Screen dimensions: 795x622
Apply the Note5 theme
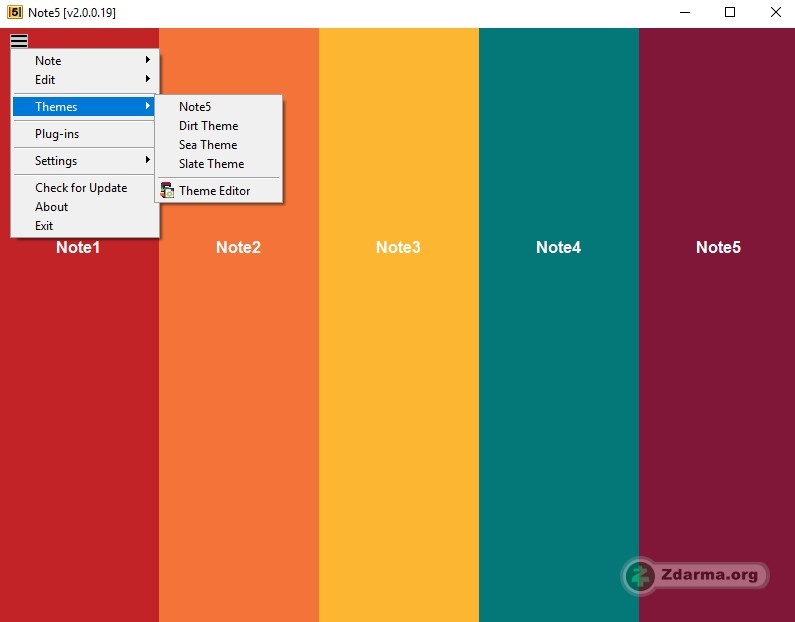pyautogui.click(x=219, y=106)
